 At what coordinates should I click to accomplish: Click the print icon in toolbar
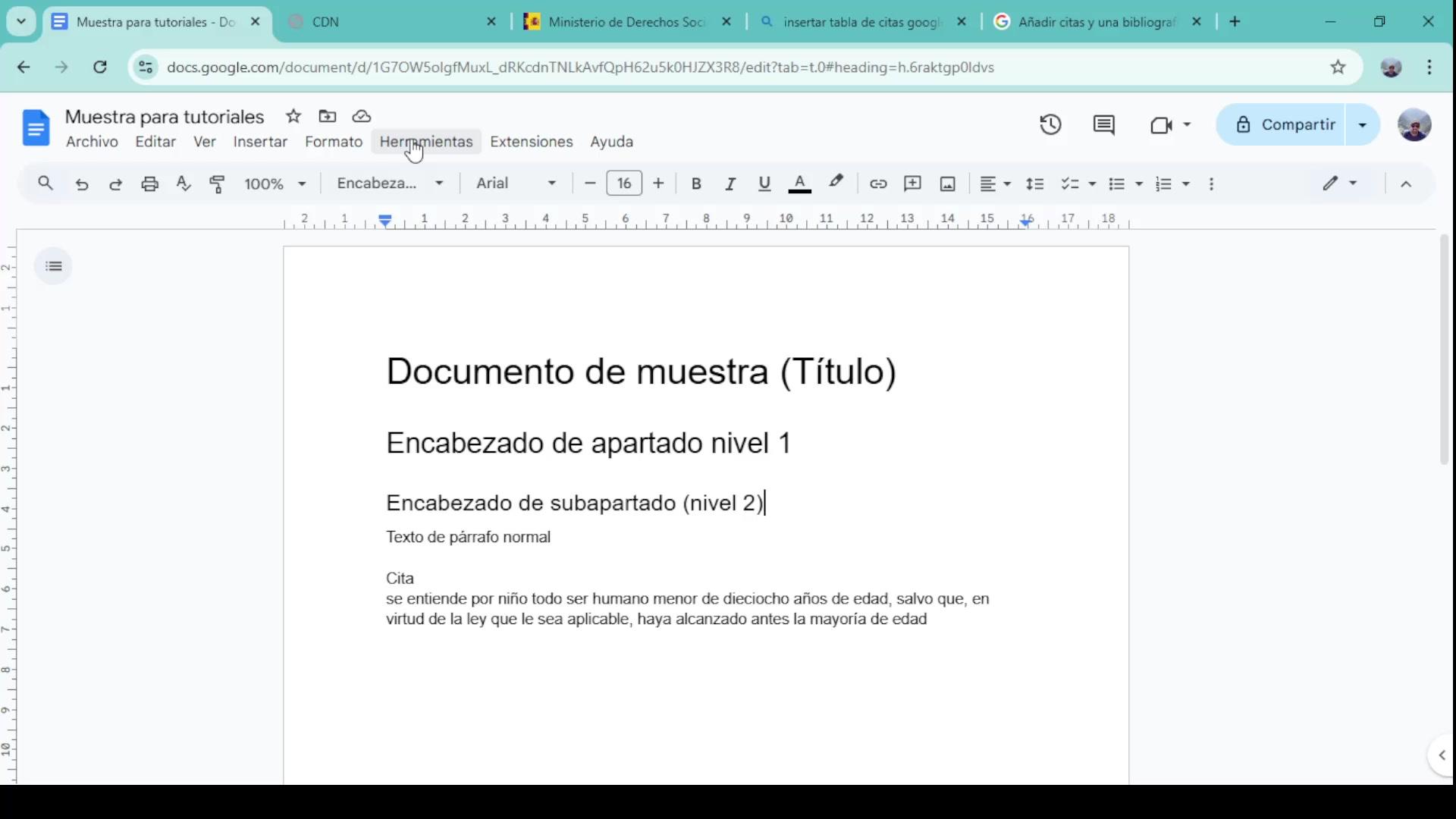tap(149, 184)
